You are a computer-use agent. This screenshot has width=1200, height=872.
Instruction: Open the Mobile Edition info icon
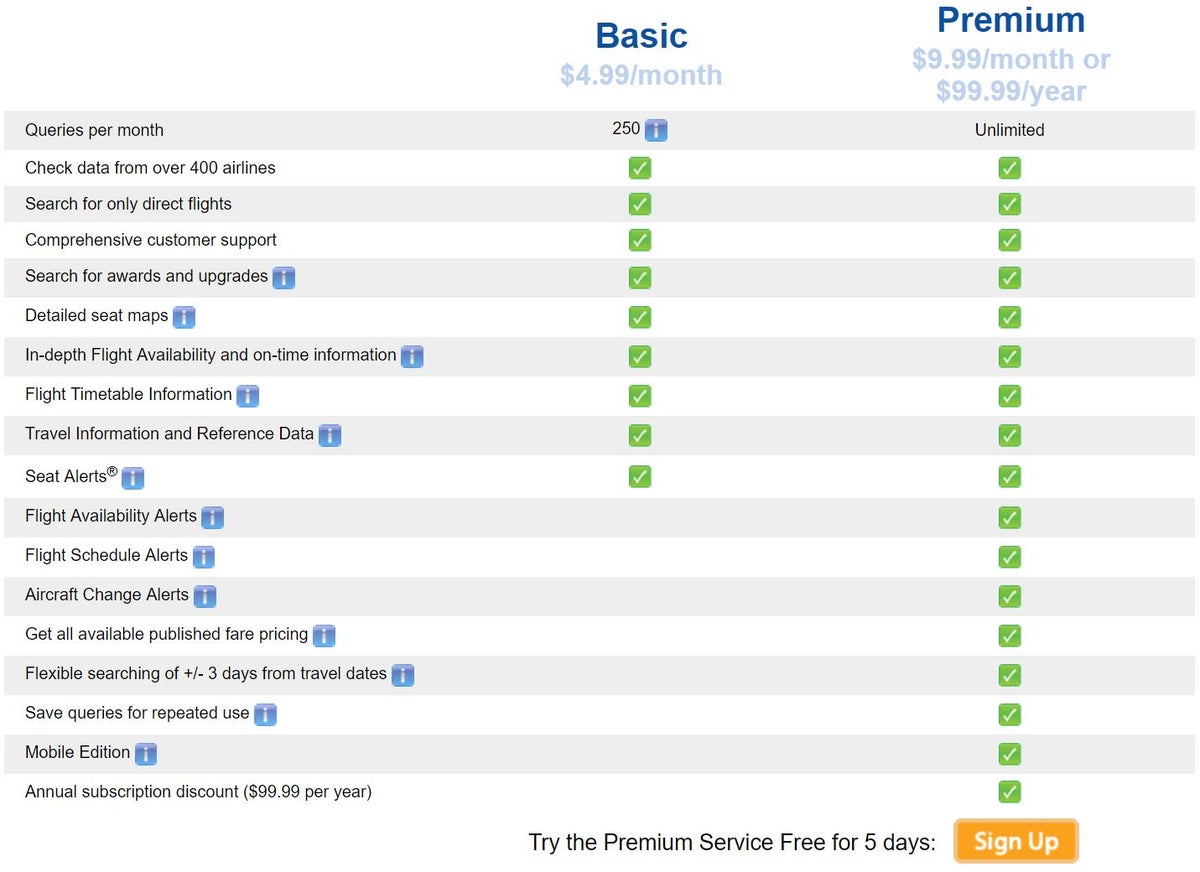pyautogui.click(x=147, y=753)
